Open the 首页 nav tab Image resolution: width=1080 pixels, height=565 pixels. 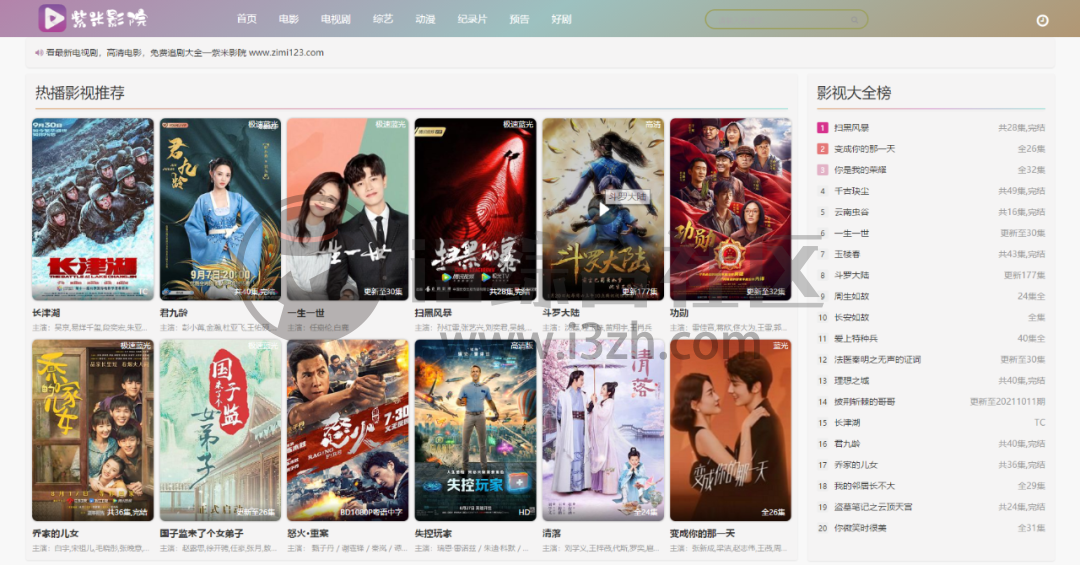point(247,19)
